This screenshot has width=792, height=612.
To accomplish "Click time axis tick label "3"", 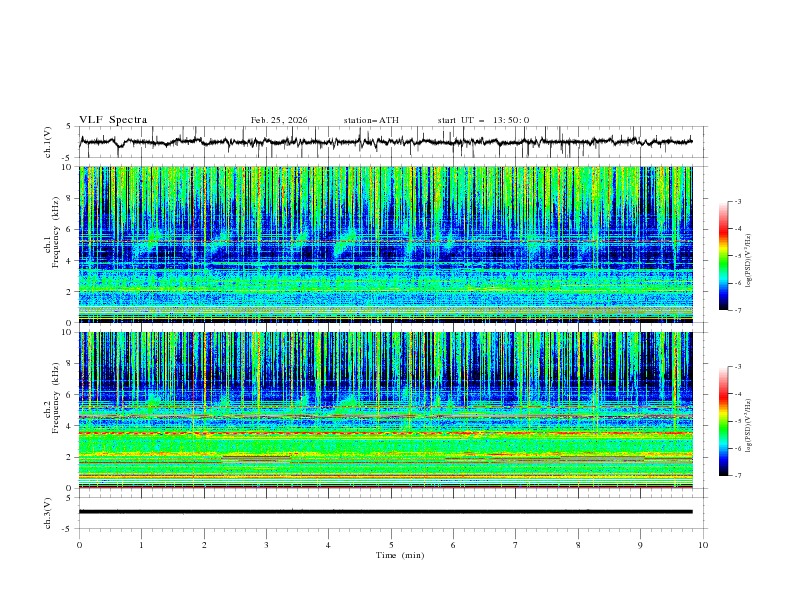I will coord(266,545).
